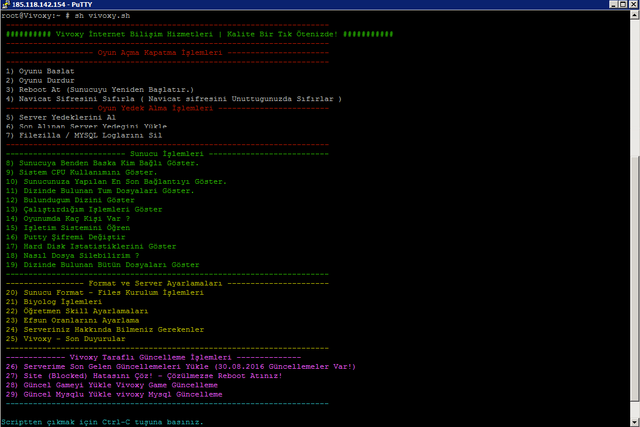640x427 pixels.
Task: Click the line '24) Serveriniz Hakkında Bilmeniz Gerekenler'
Action: 105,329
